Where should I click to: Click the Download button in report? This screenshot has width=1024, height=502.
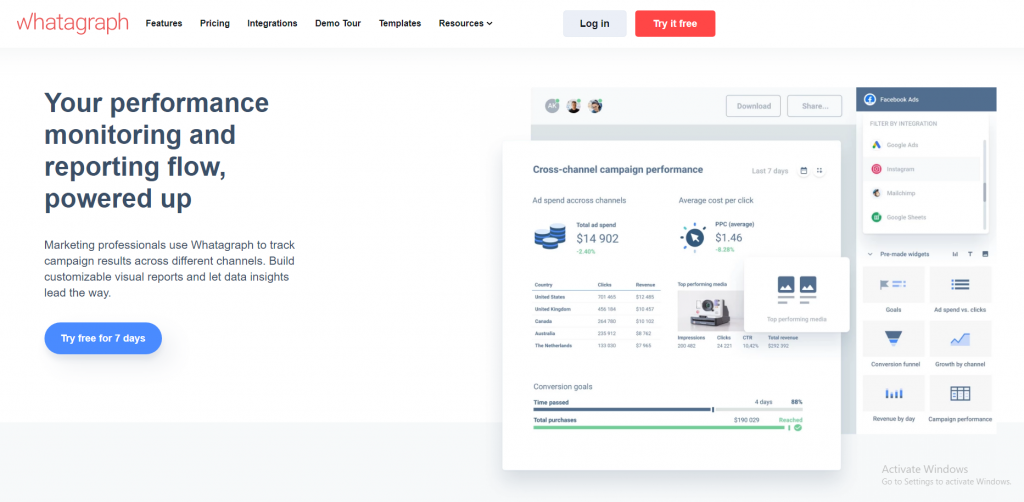coord(754,106)
